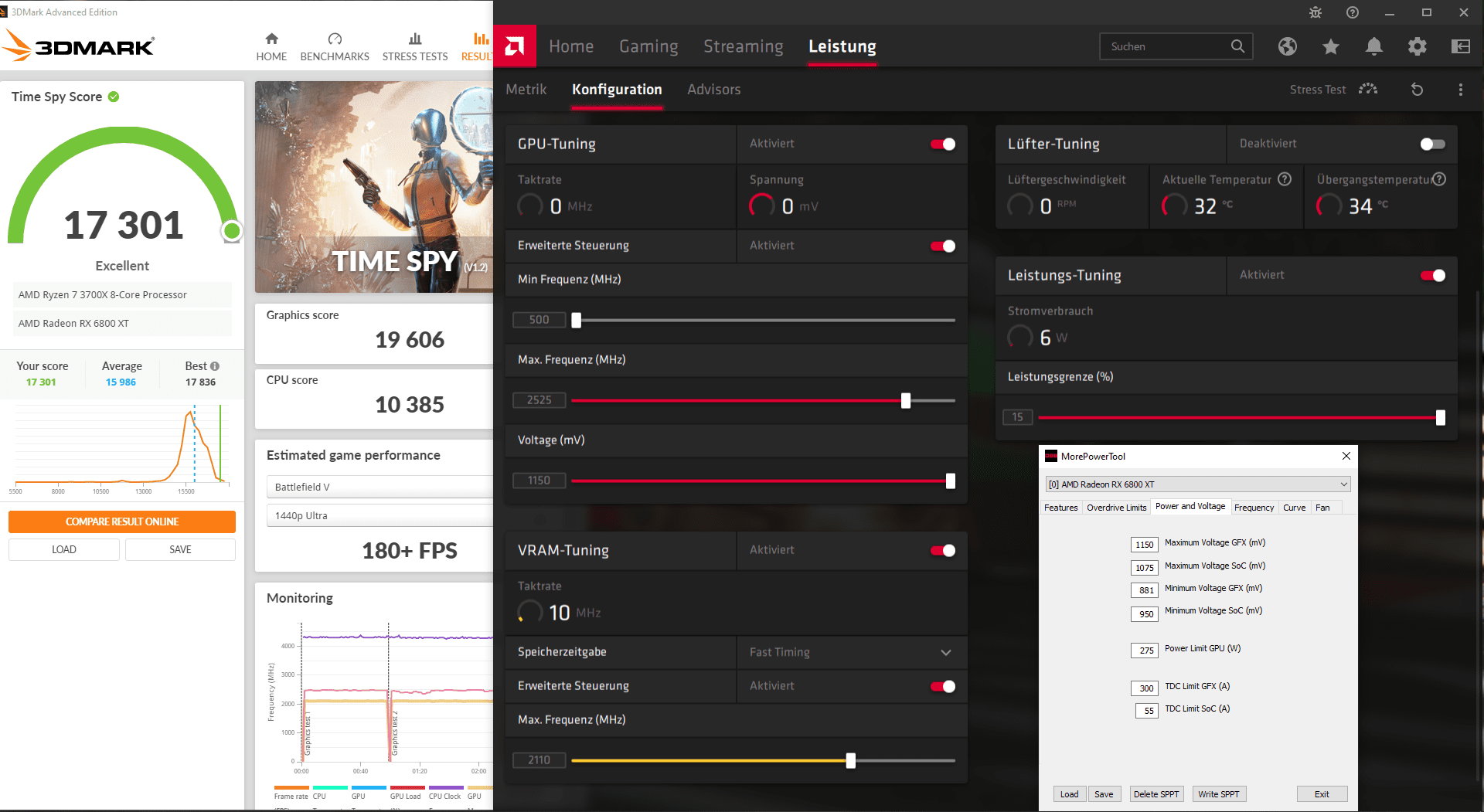1484x812 pixels.
Task: Open Battlefield V game dropdown
Action: coord(380,487)
